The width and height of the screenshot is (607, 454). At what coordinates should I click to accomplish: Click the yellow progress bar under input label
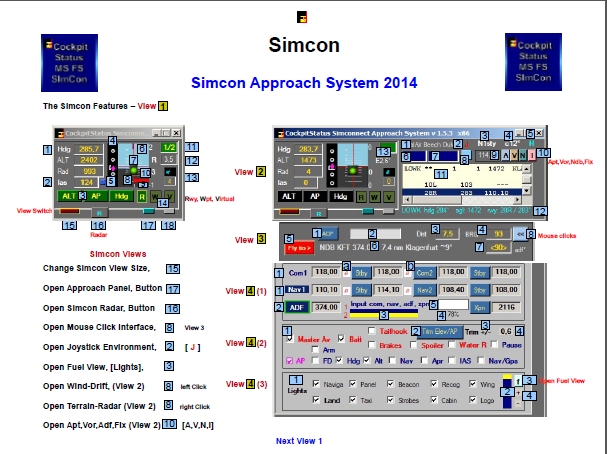[384, 315]
